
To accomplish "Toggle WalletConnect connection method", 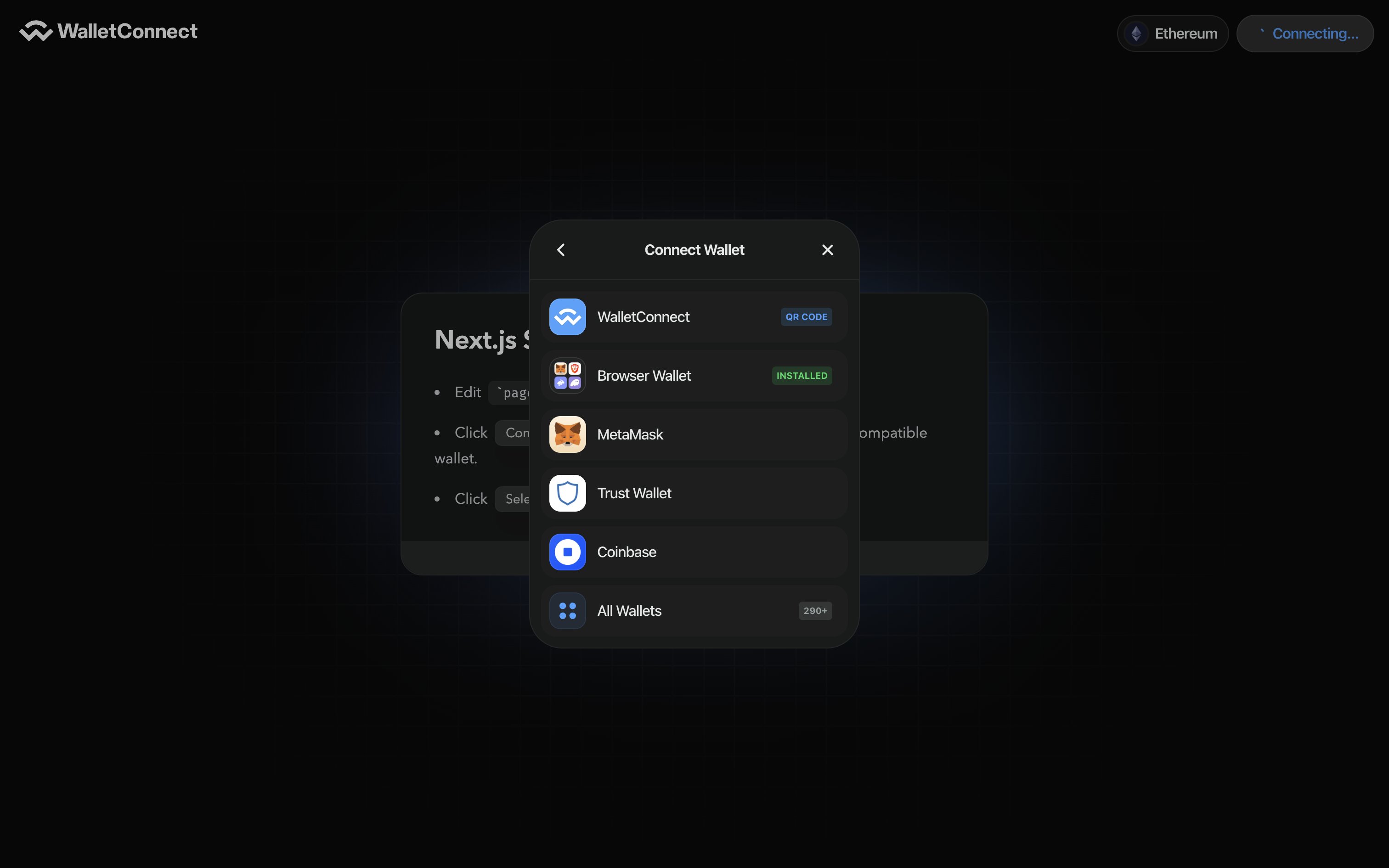I will tap(694, 316).
